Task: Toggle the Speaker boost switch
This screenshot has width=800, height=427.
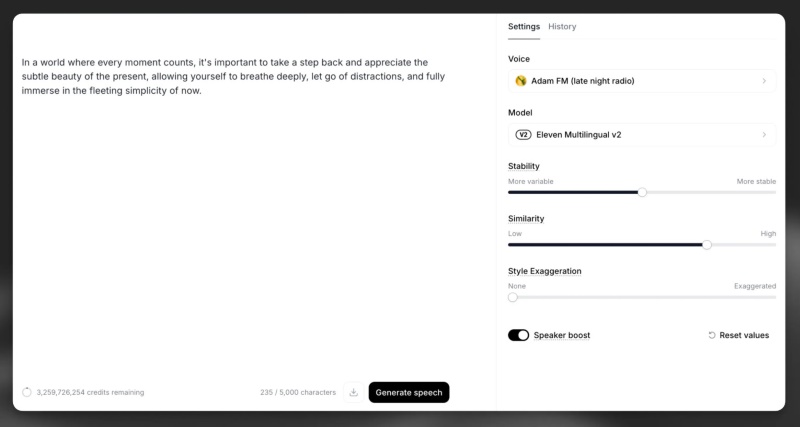Action: [518, 335]
